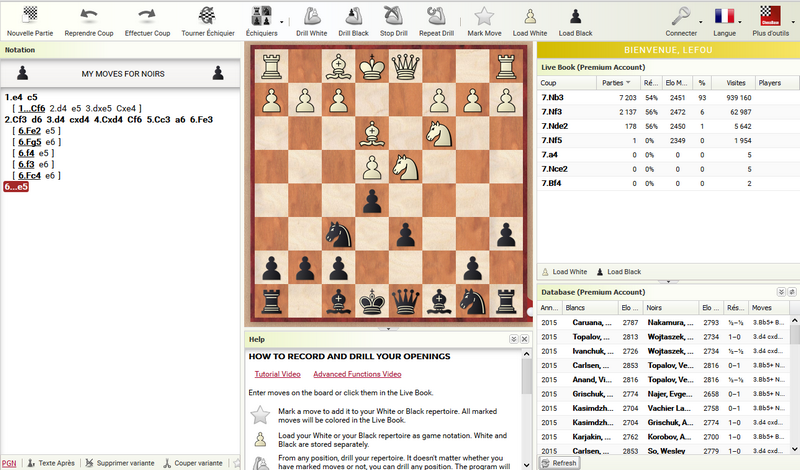The width and height of the screenshot is (800, 470).
Task: Load Black repertoire from the top toolbar
Action: click(x=575, y=20)
